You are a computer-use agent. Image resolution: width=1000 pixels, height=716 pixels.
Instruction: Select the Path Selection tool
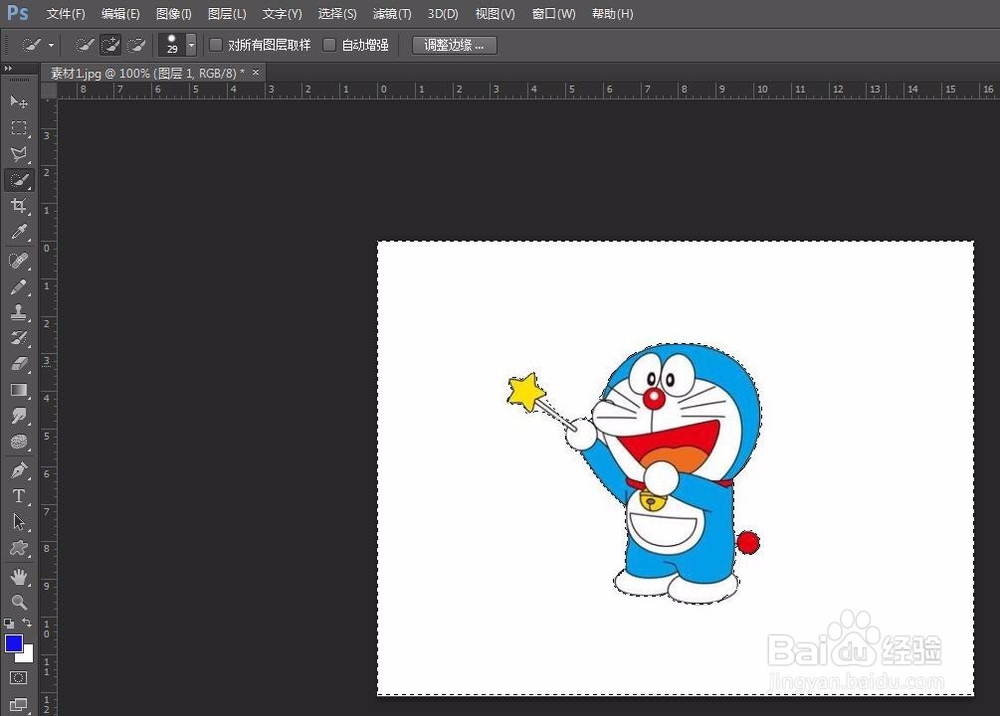(x=18, y=522)
